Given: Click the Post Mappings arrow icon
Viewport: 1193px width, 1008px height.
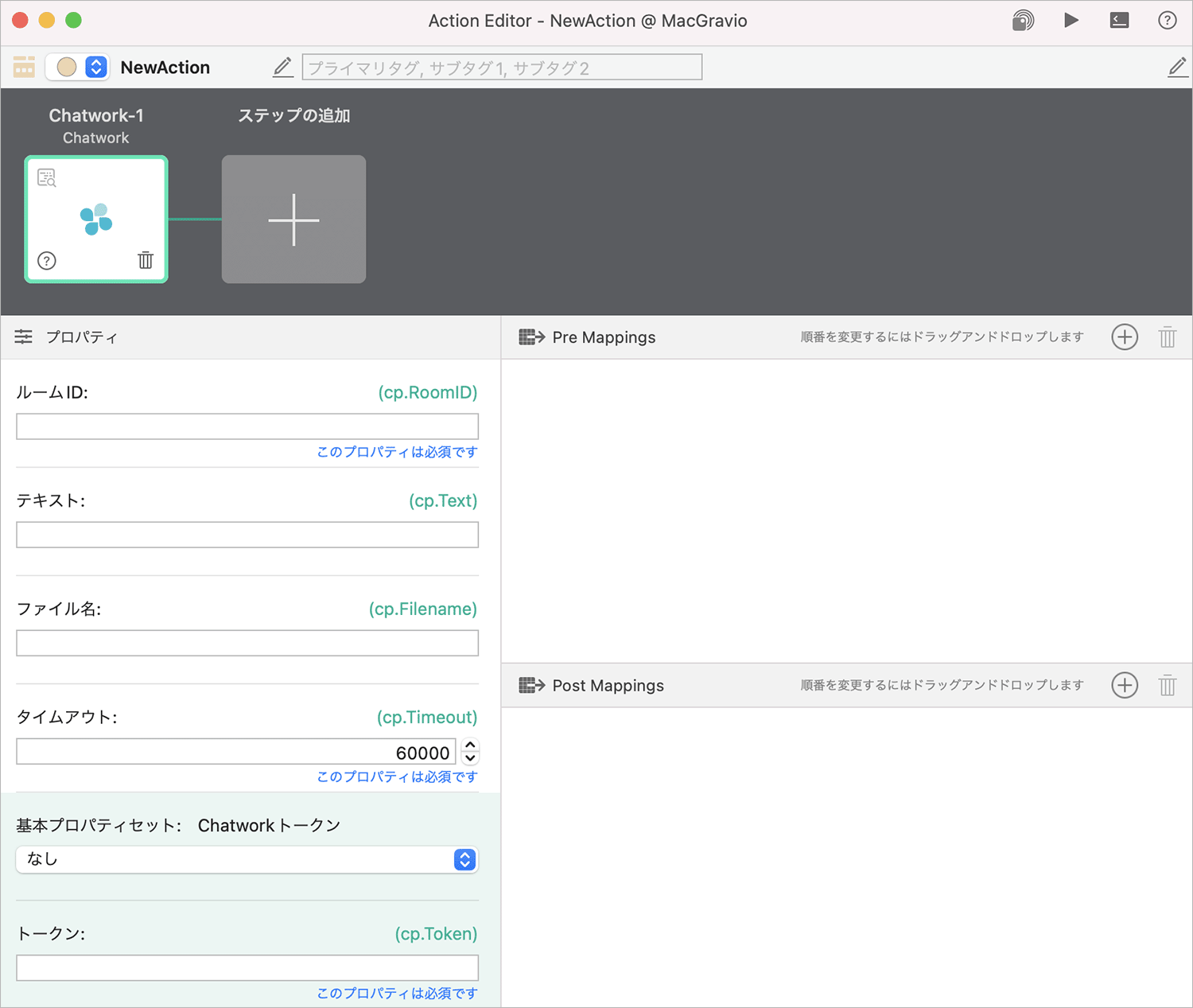Looking at the screenshot, I should (x=531, y=685).
